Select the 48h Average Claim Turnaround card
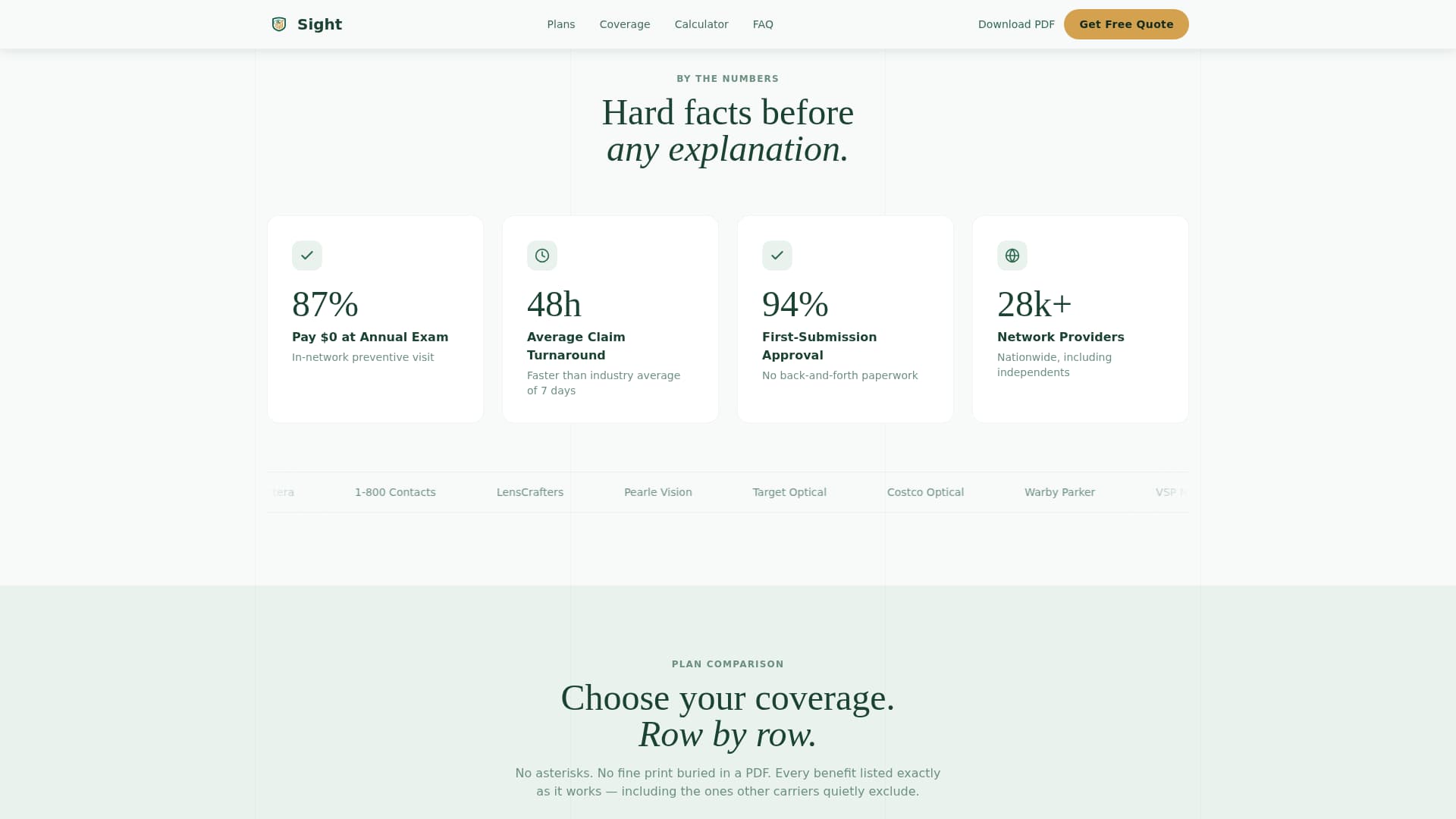This screenshot has width=1456, height=819. tap(610, 318)
